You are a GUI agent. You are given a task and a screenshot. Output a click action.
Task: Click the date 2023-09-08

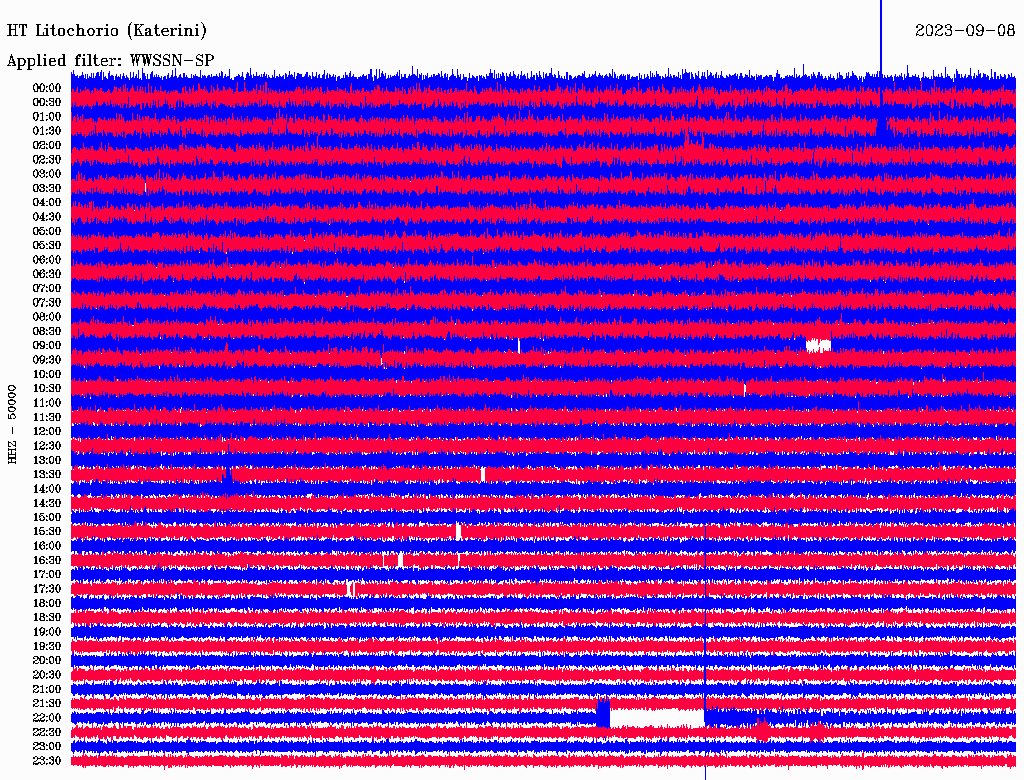(x=965, y=30)
